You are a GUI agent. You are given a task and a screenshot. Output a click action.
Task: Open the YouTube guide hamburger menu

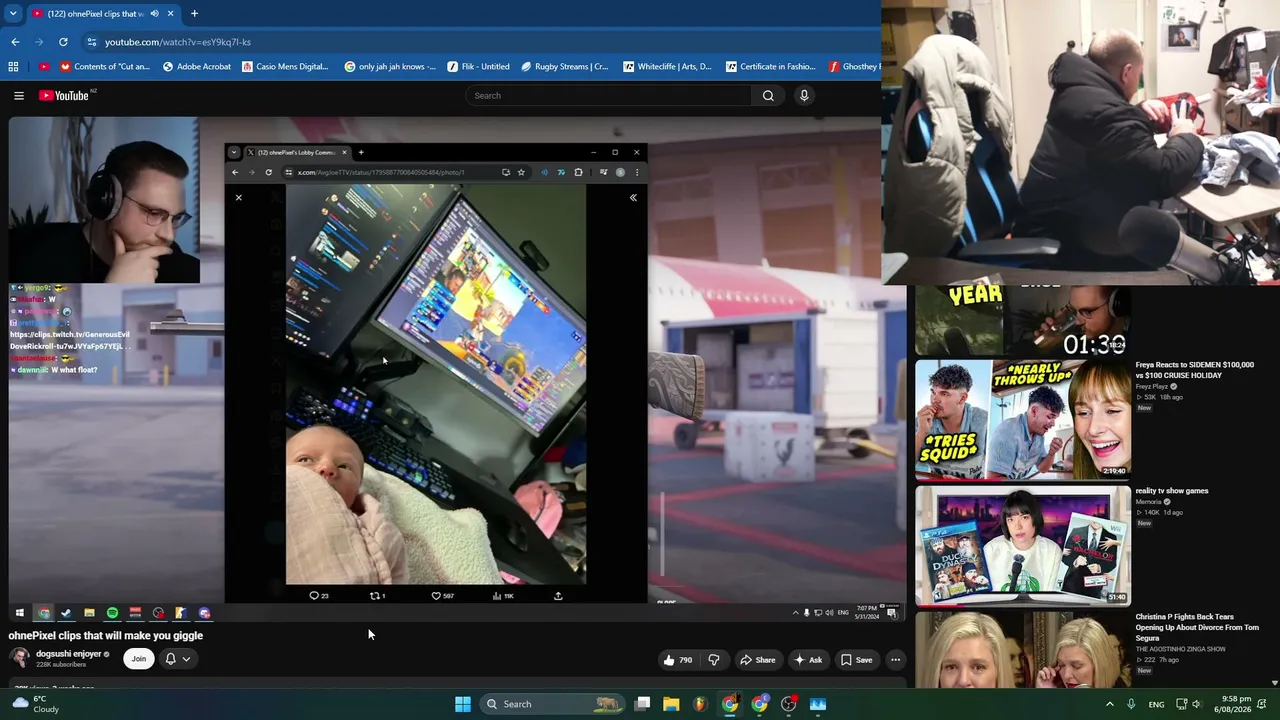pyautogui.click(x=19, y=95)
